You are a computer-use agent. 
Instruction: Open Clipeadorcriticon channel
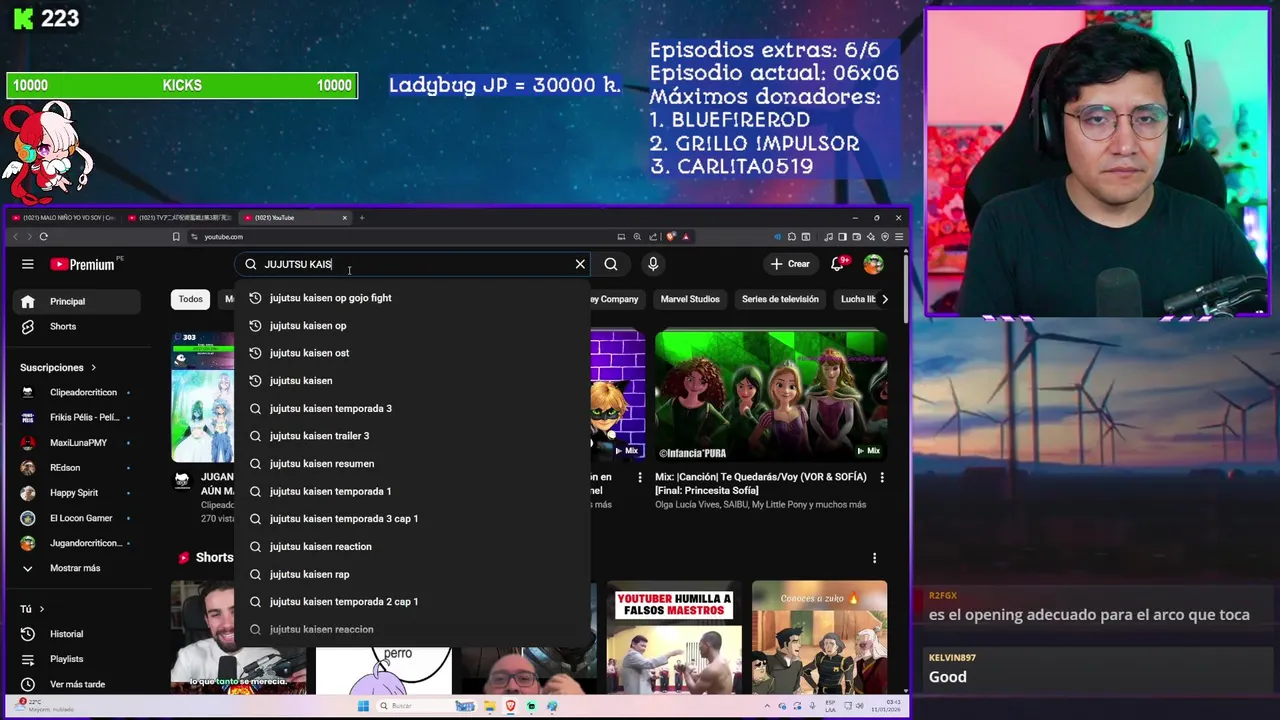78,392
